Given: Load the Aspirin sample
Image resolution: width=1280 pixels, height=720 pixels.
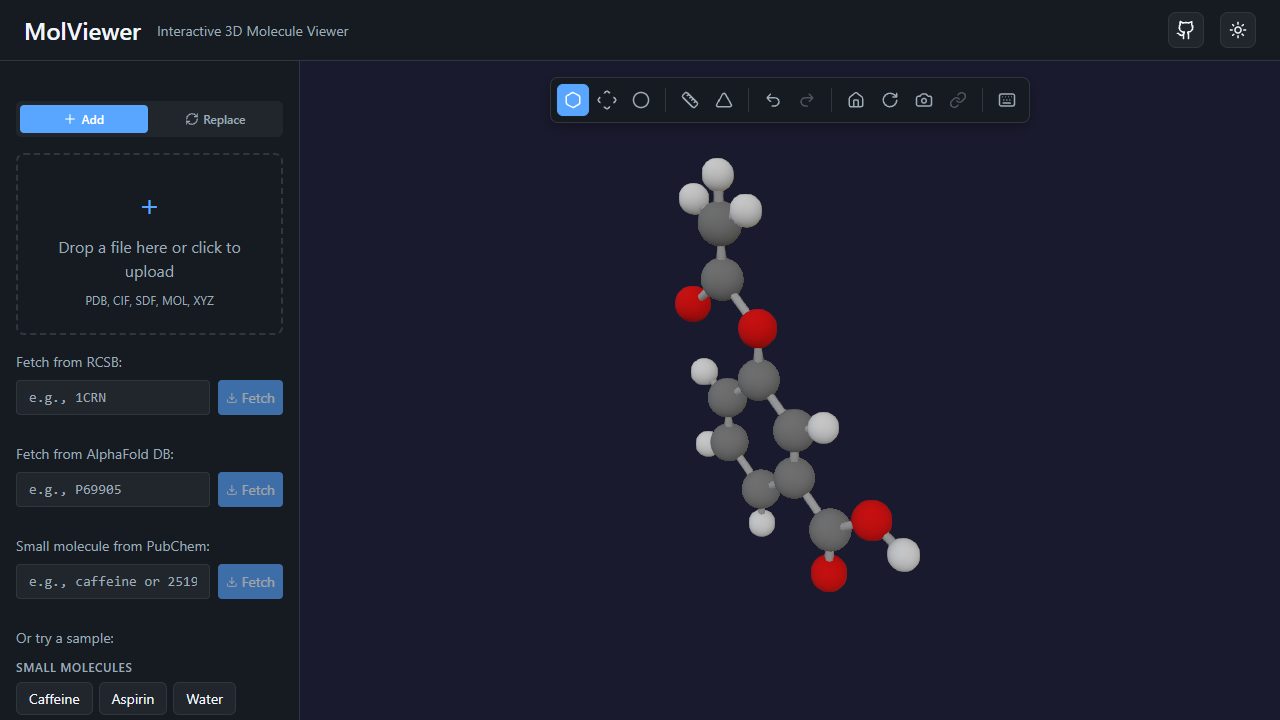Looking at the screenshot, I should point(133,698).
